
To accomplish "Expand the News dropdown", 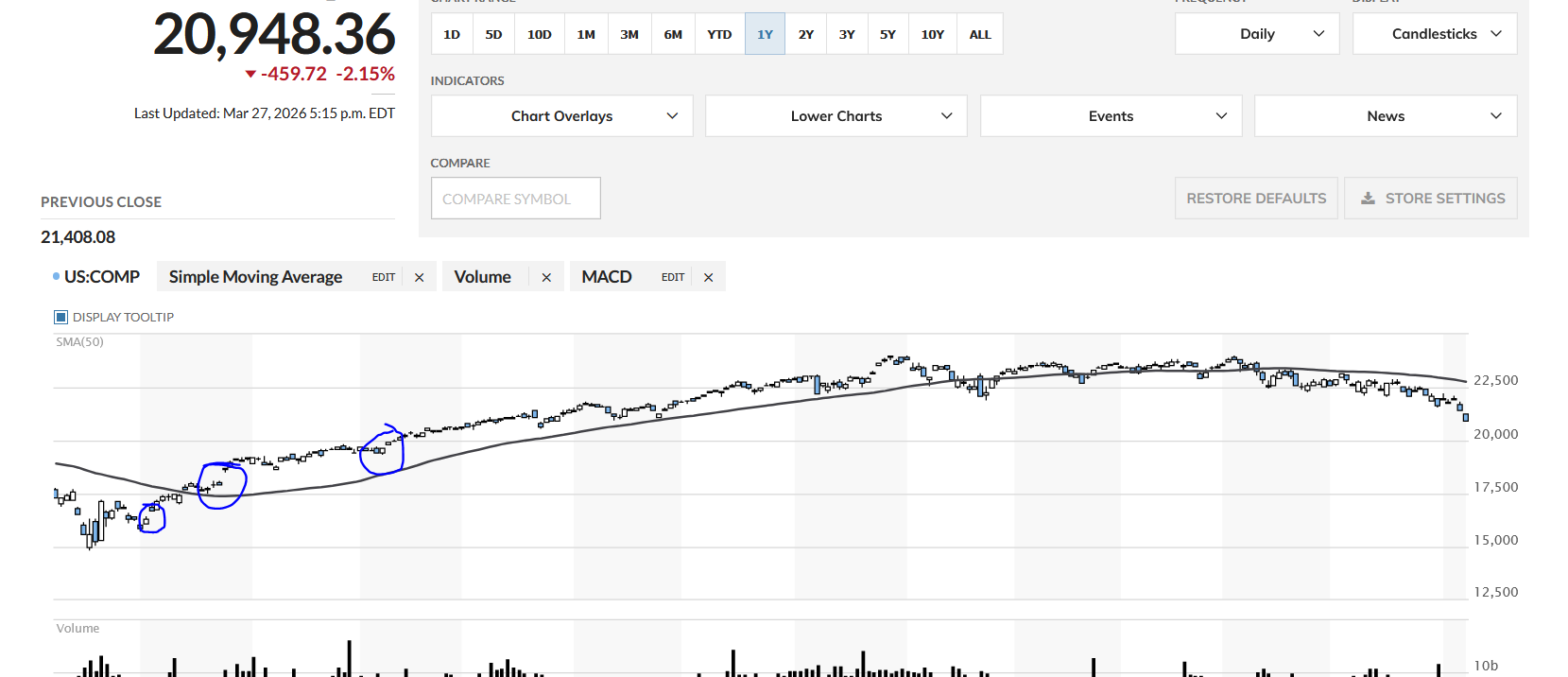I will pyautogui.click(x=1386, y=115).
